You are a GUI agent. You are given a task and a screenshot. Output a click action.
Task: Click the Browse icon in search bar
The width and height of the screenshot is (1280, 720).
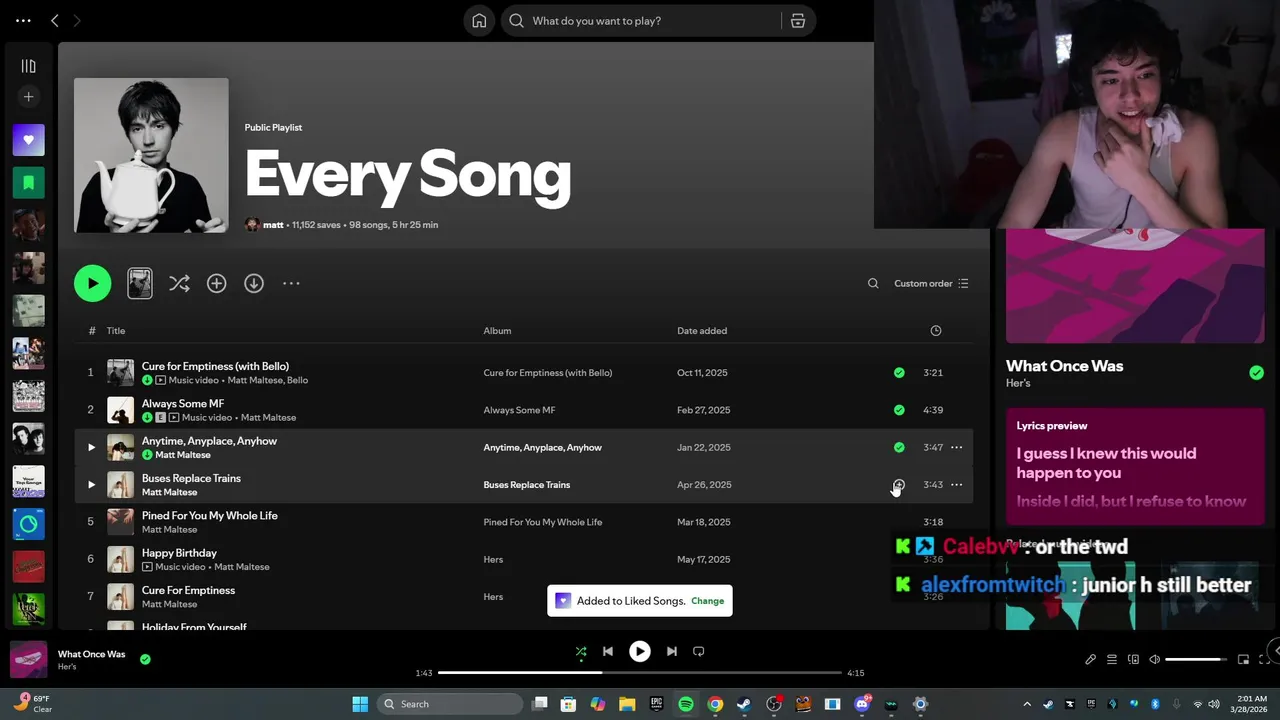(x=798, y=21)
